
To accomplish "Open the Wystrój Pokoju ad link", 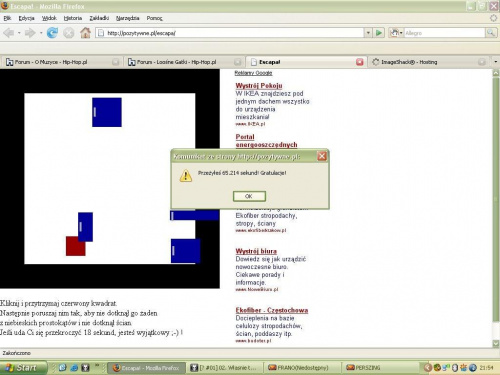I will pos(259,86).
